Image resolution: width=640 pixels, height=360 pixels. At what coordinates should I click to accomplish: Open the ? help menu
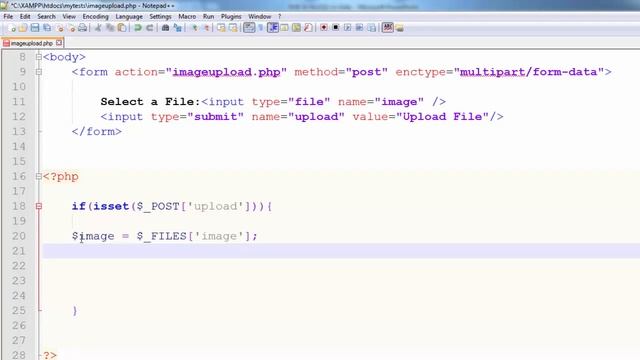coord(280,17)
